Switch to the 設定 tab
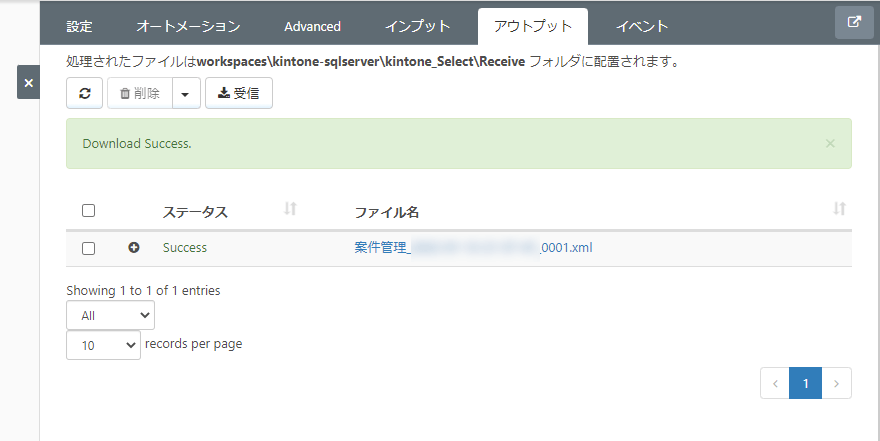 click(79, 26)
